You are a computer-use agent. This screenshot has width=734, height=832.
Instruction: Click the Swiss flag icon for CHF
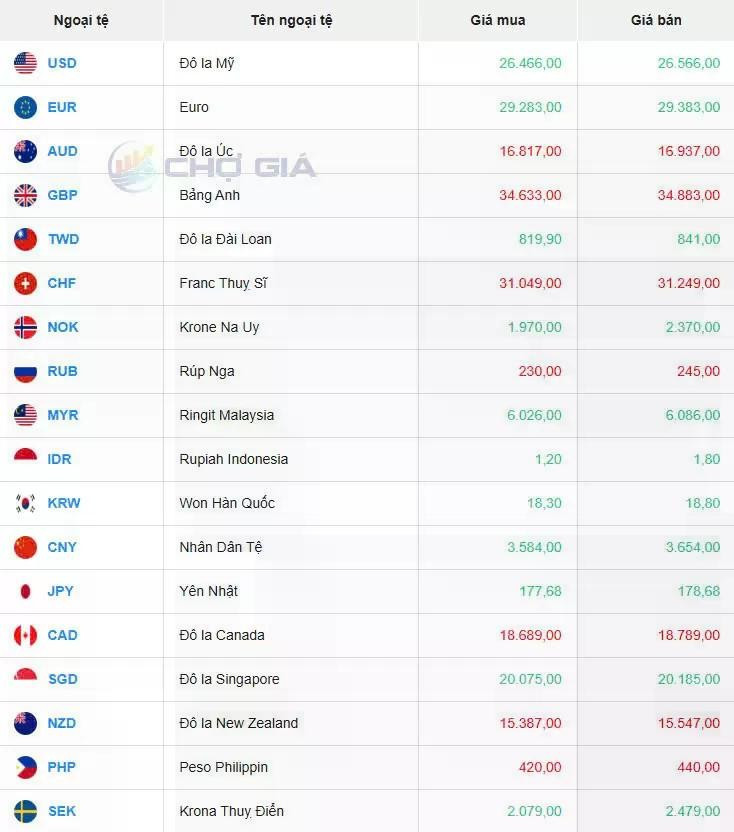coord(25,283)
